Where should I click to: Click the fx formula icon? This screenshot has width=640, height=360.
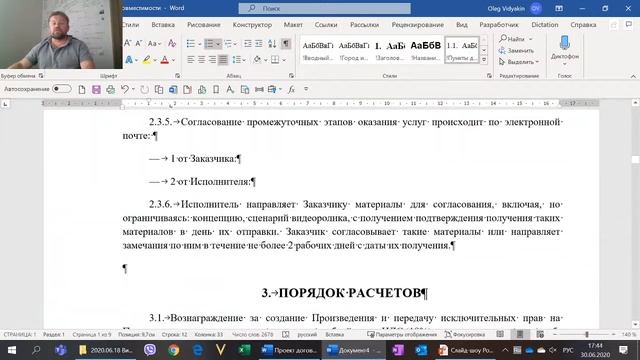[291, 89]
